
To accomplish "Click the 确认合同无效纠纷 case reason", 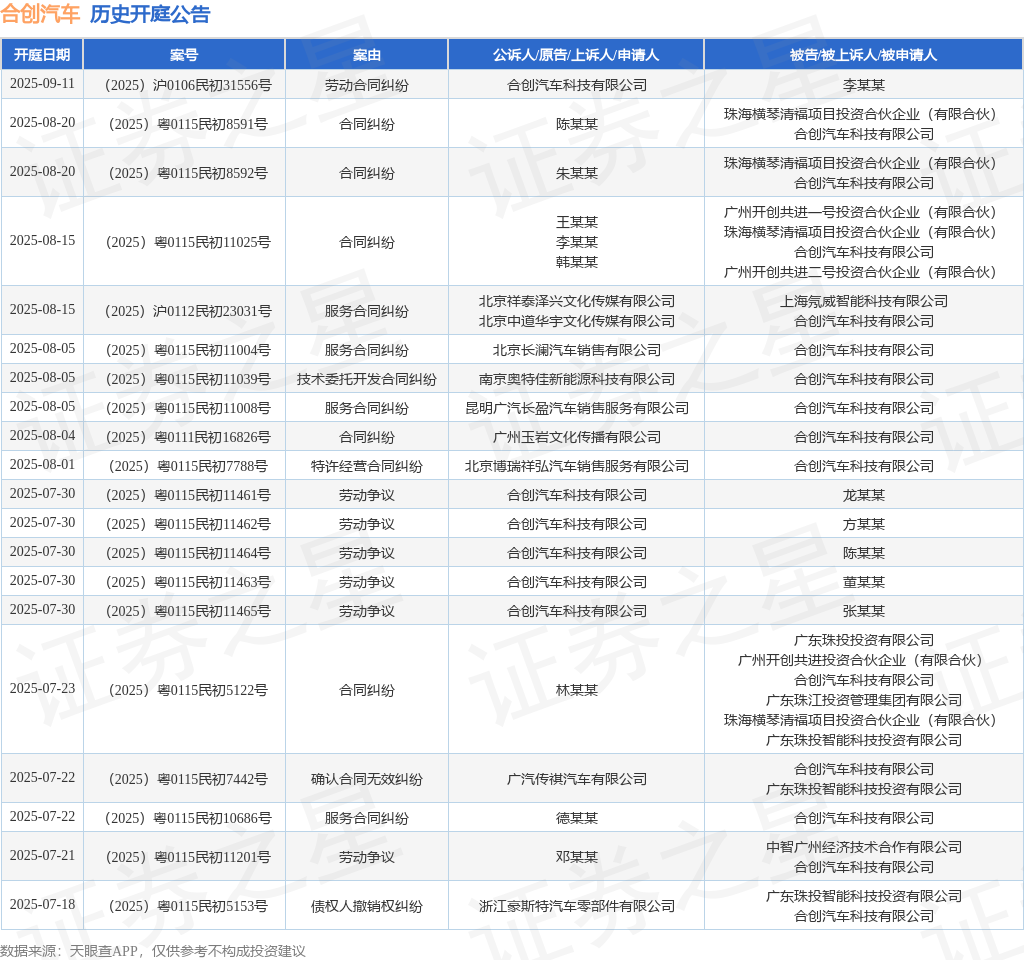I will [x=366, y=779].
